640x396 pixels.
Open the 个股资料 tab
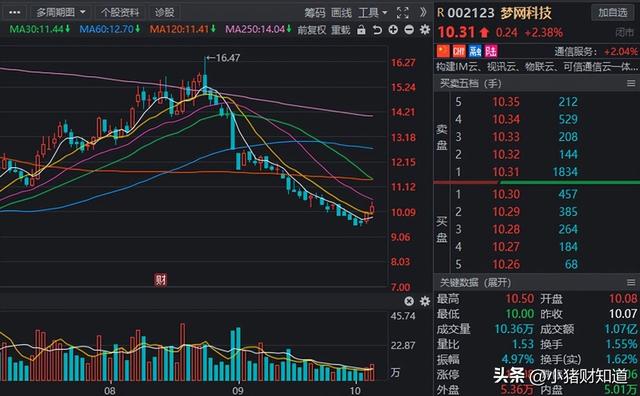click(120, 13)
